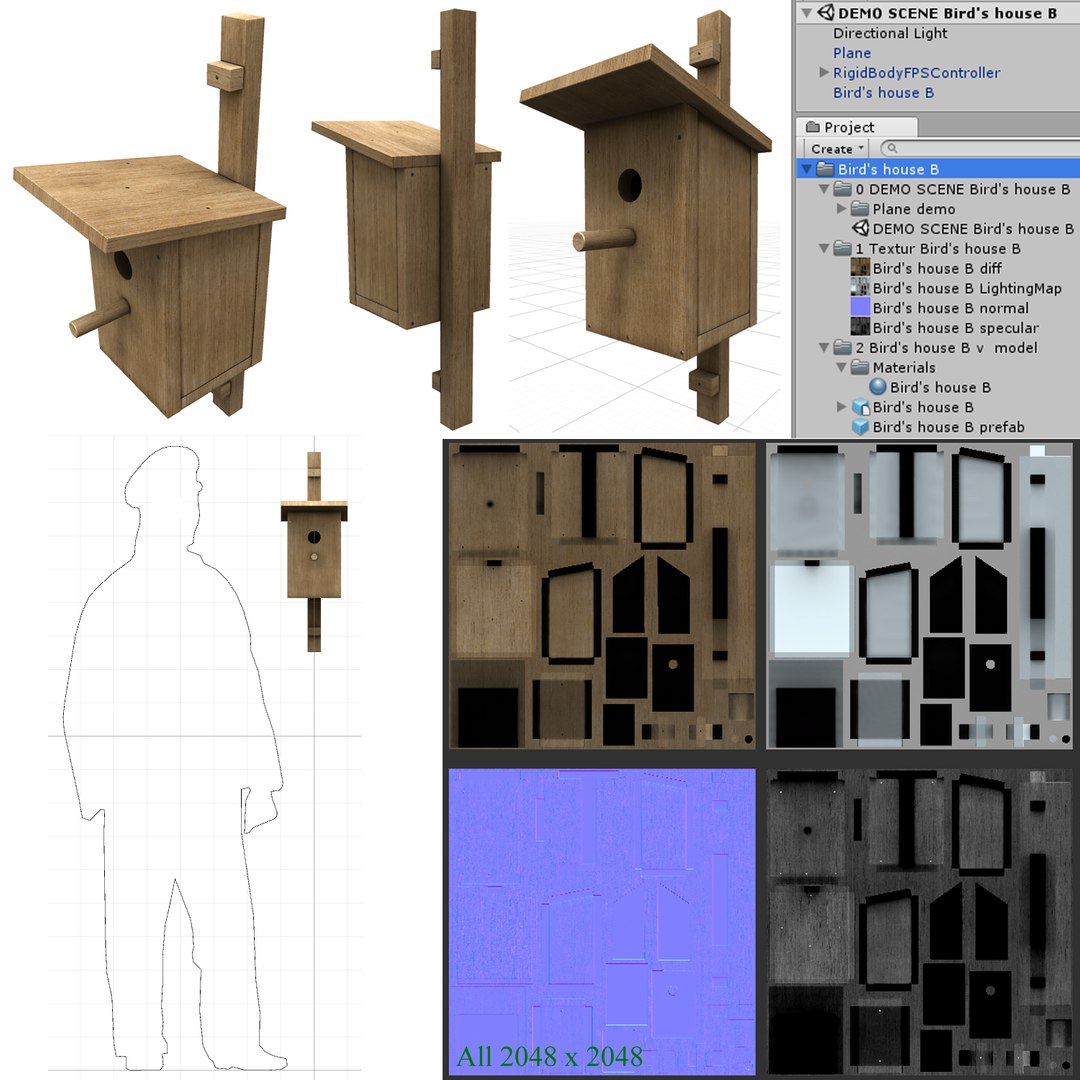Collapse the 0 DEMO SCENE Bird's house B folder
The width and height of the screenshot is (1080, 1080).
pyautogui.click(x=824, y=189)
